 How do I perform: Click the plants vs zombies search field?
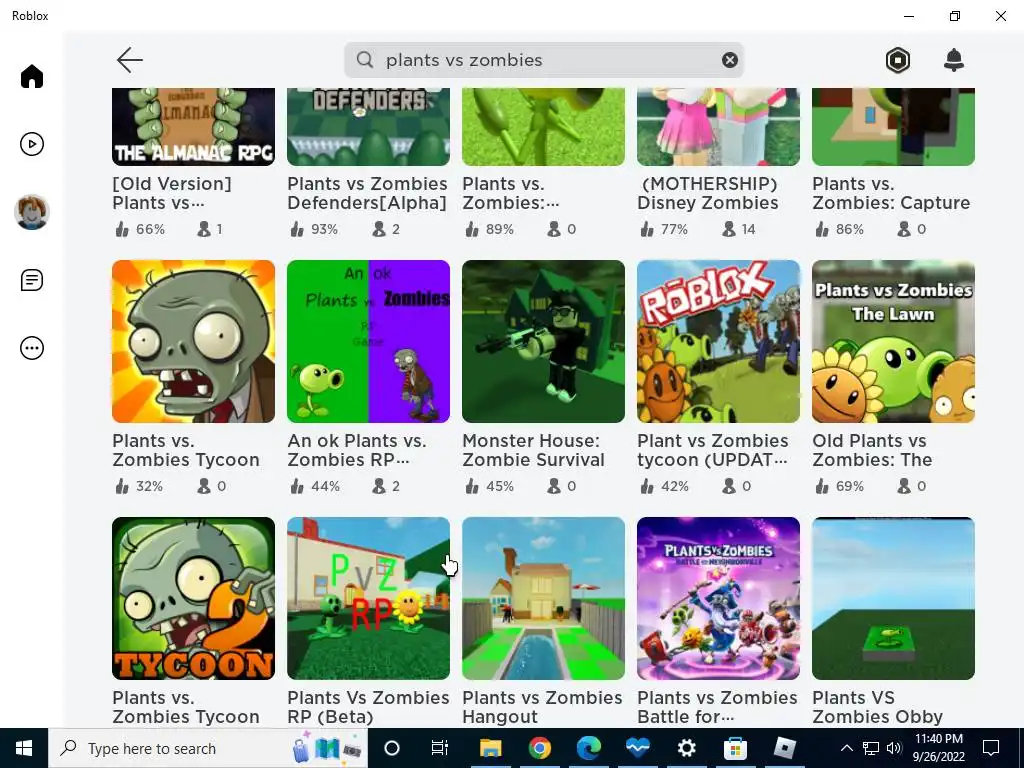click(x=543, y=60)
